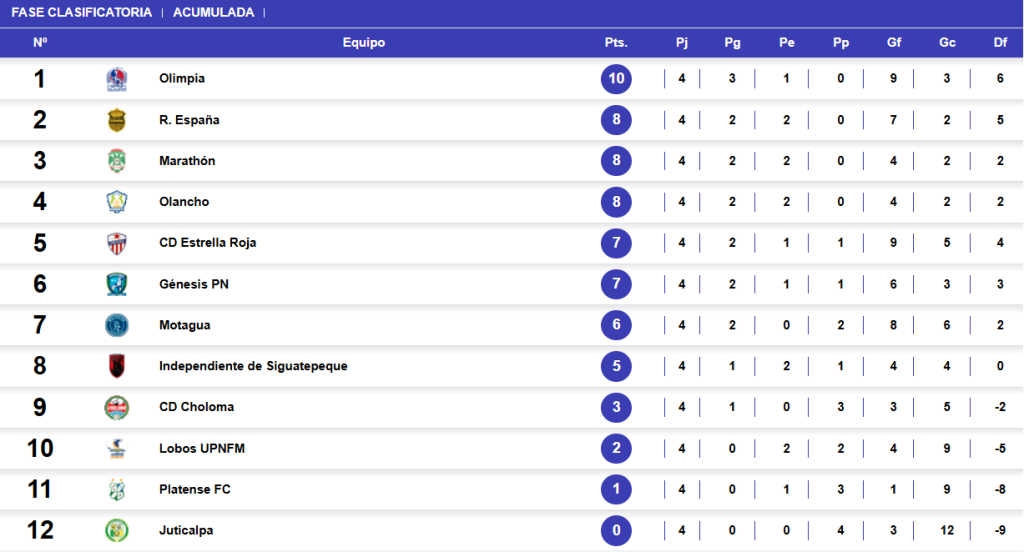Image resolution: width=1024 pixels, height=552 pixels.
Task: Click the Motagua team crest
Action: click(116, 325)
